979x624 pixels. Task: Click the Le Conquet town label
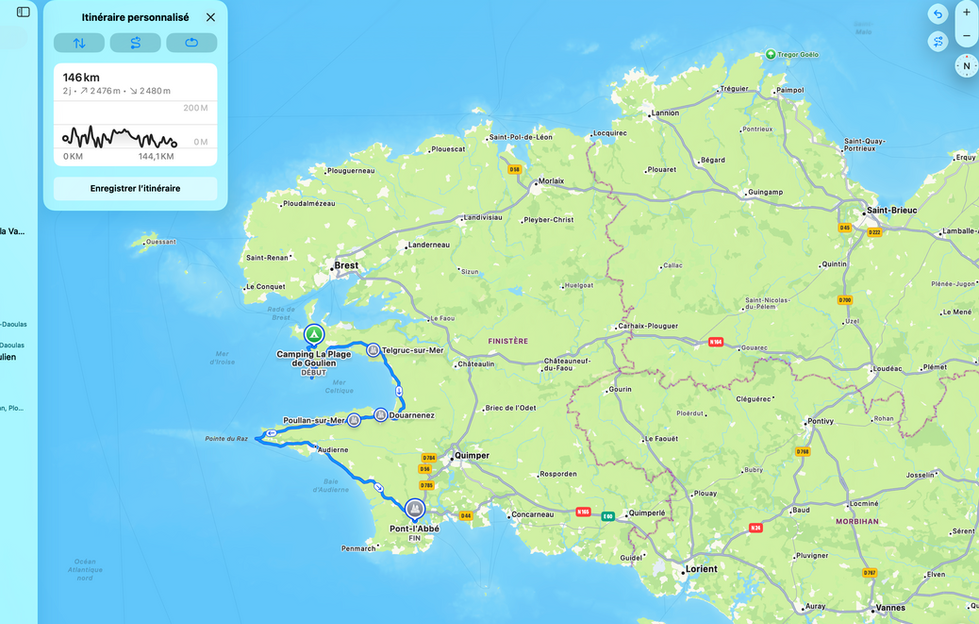click(265, 287)
